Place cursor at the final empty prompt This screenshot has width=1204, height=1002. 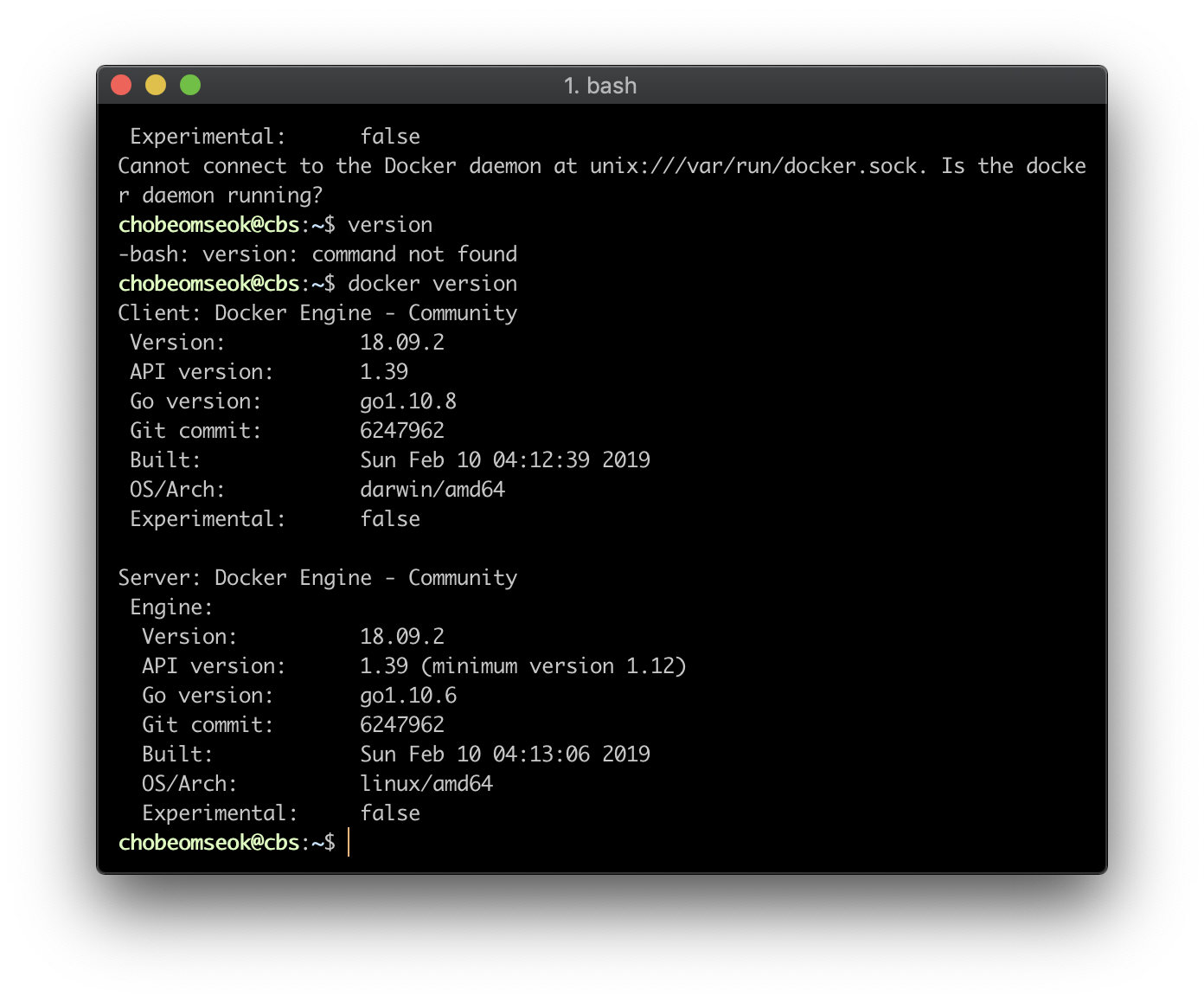[349, 843]
